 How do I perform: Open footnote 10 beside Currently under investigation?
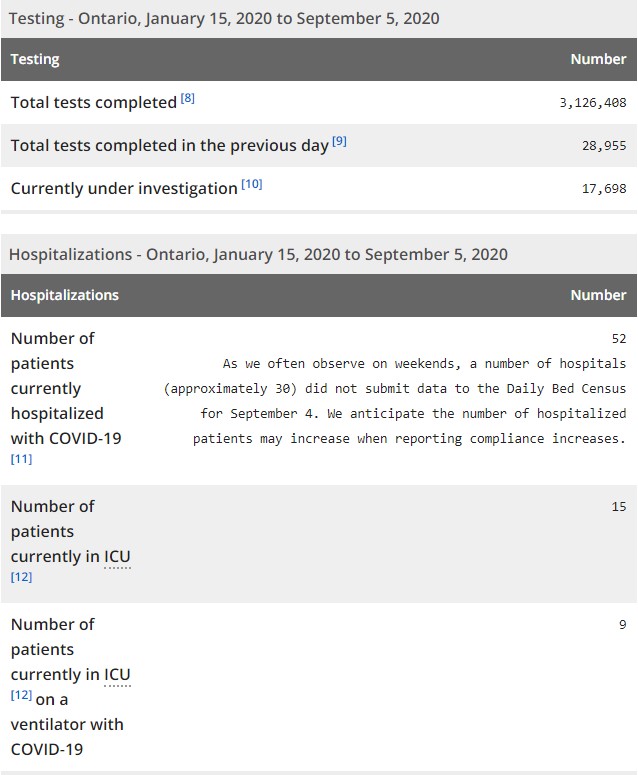(251, 184)
